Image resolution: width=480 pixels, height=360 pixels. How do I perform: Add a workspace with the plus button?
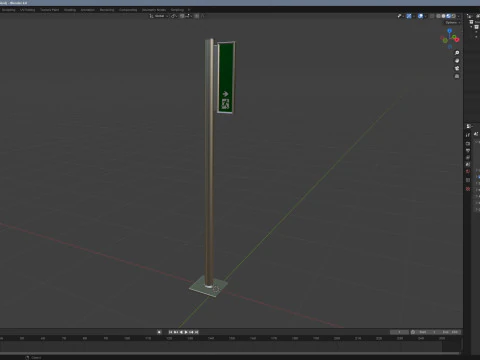(x=189, y=10)
